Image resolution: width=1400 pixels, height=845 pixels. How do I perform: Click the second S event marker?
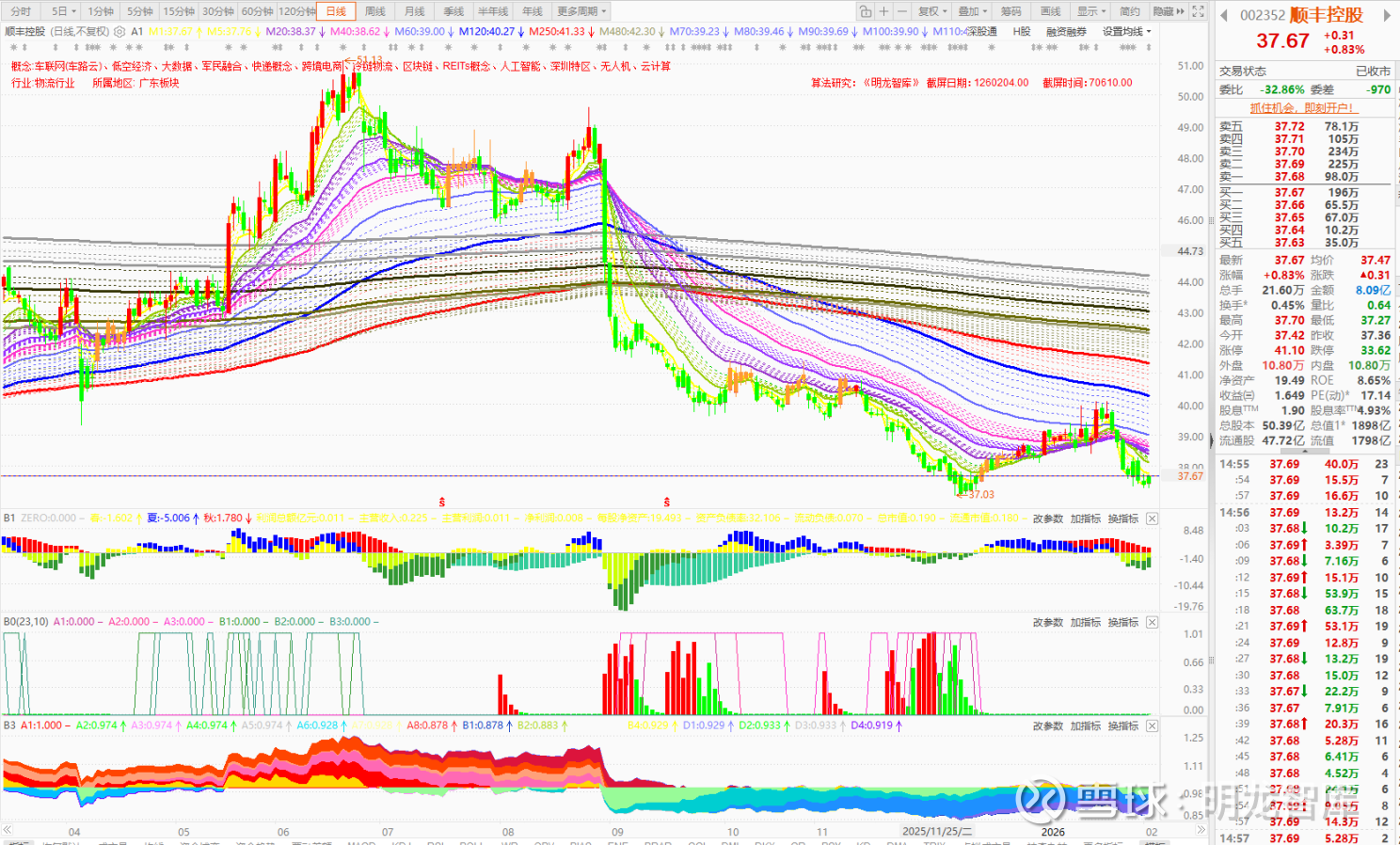click(x=667, y=502)
